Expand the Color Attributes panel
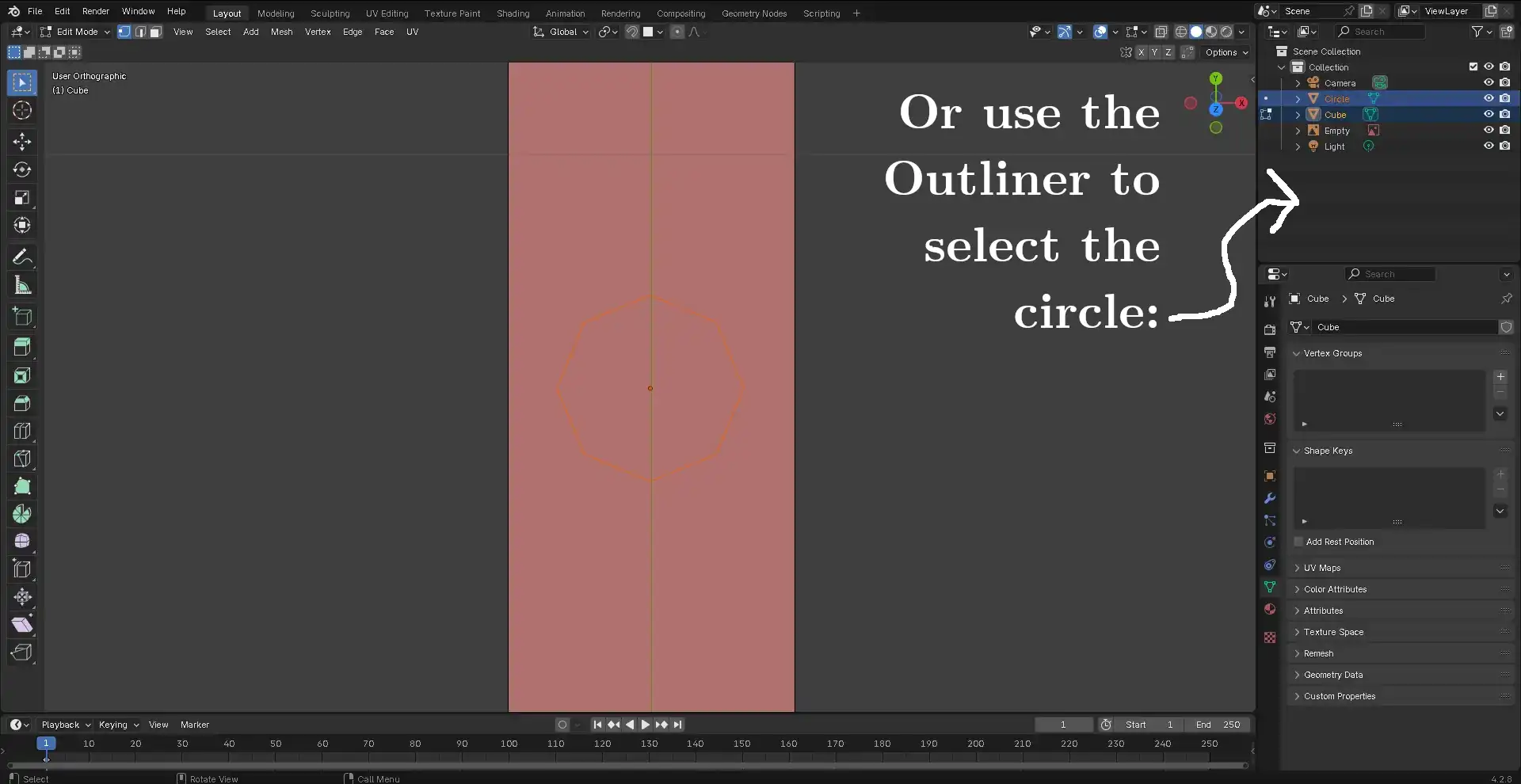Viewport: 1521px width, 784px height. tap(1335, 589)
